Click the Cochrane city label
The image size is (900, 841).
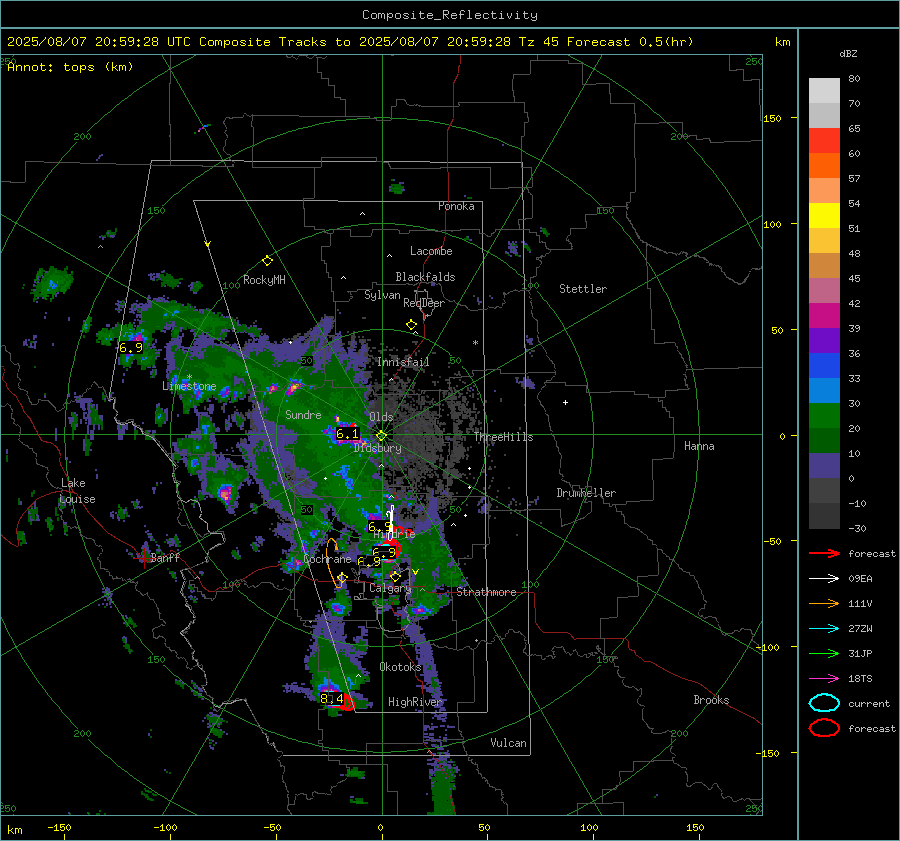pos(327,559)
